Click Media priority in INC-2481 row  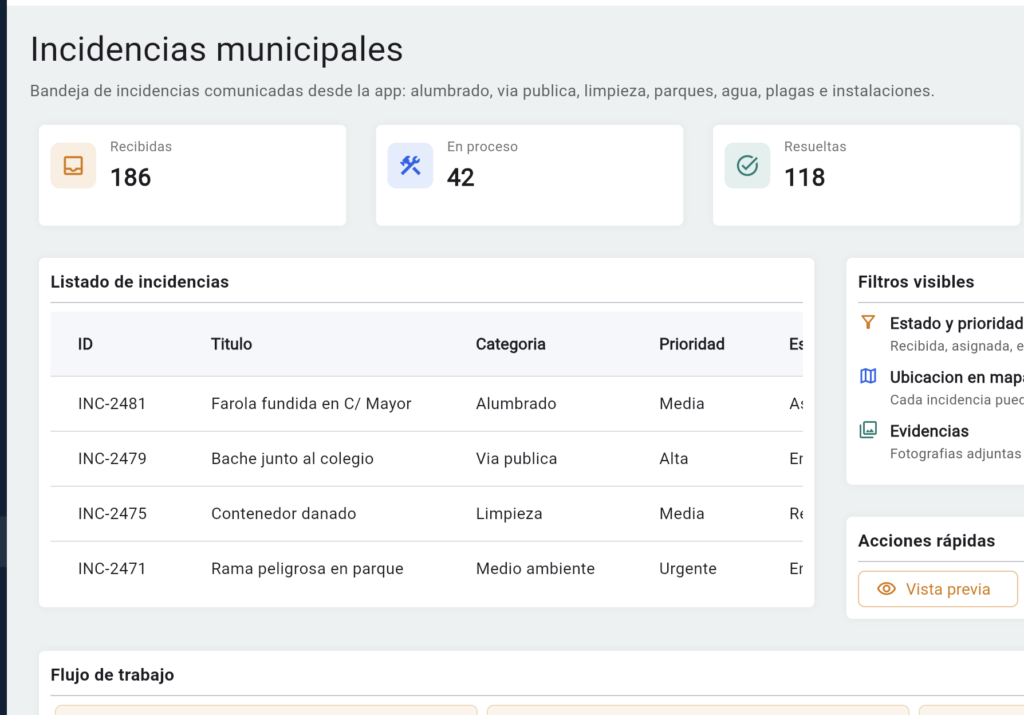[x=681, y=404]
